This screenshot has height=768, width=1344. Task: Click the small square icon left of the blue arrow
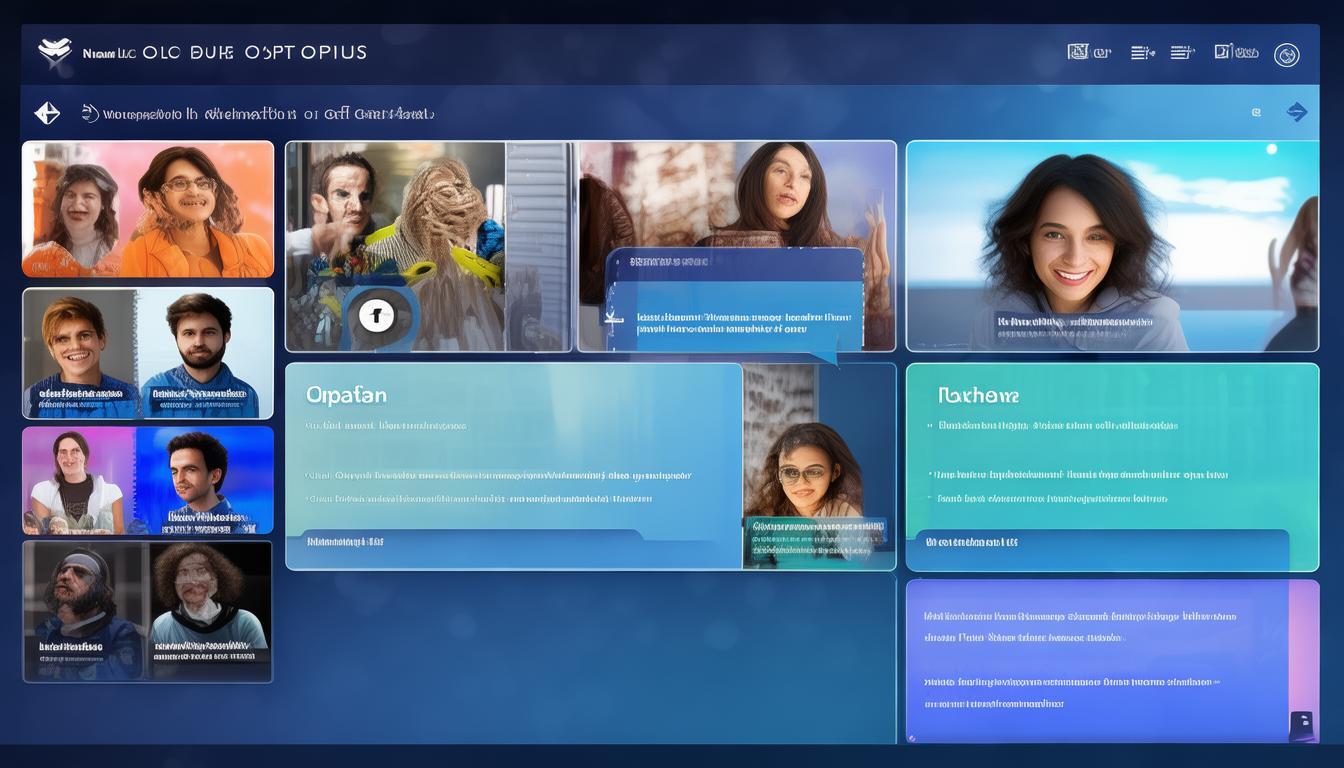point(1256,113)
